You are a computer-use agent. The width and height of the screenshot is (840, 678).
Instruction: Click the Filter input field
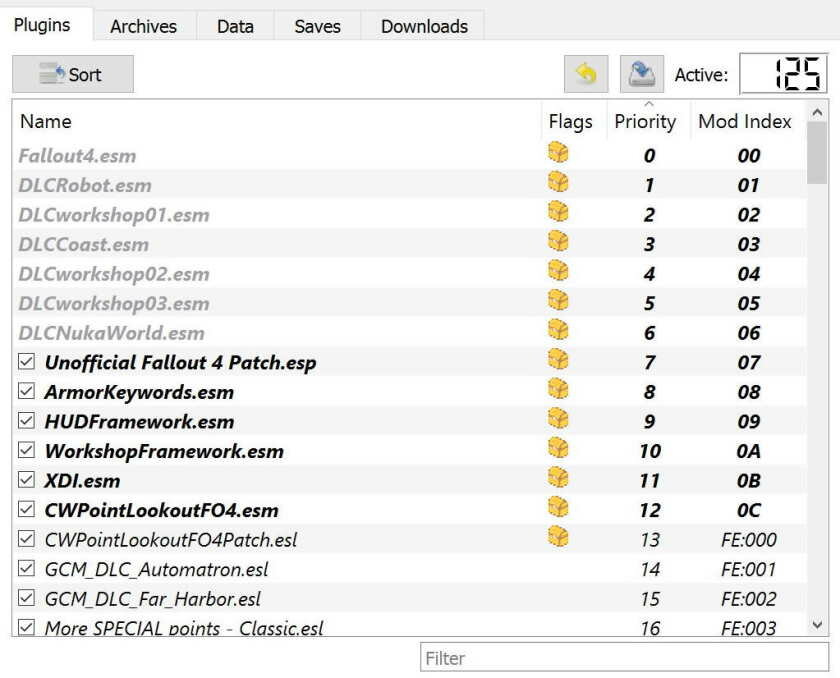625,658
